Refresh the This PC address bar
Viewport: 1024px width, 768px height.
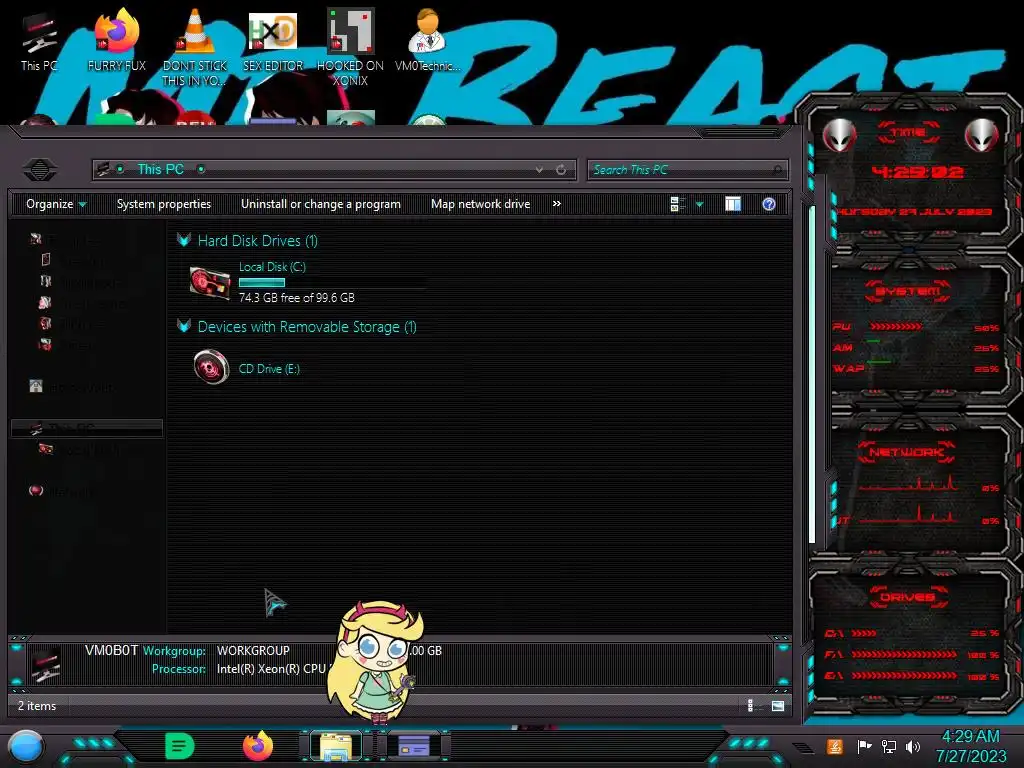pos(561,170)
